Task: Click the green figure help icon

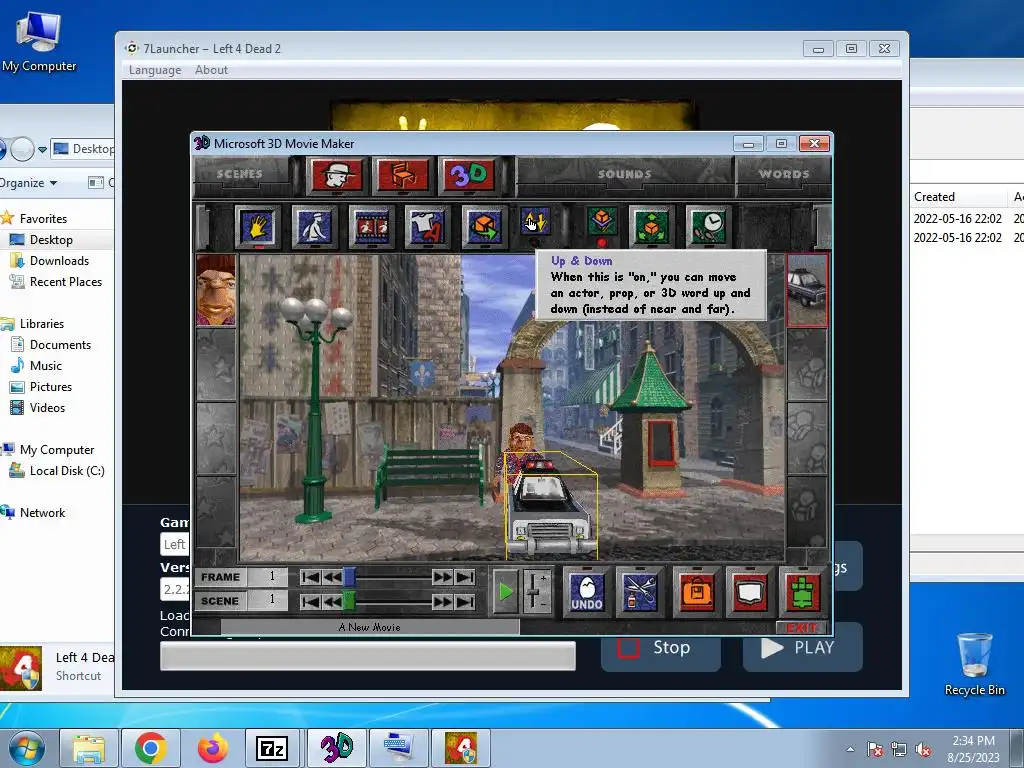Action: (x=803, y=592)
